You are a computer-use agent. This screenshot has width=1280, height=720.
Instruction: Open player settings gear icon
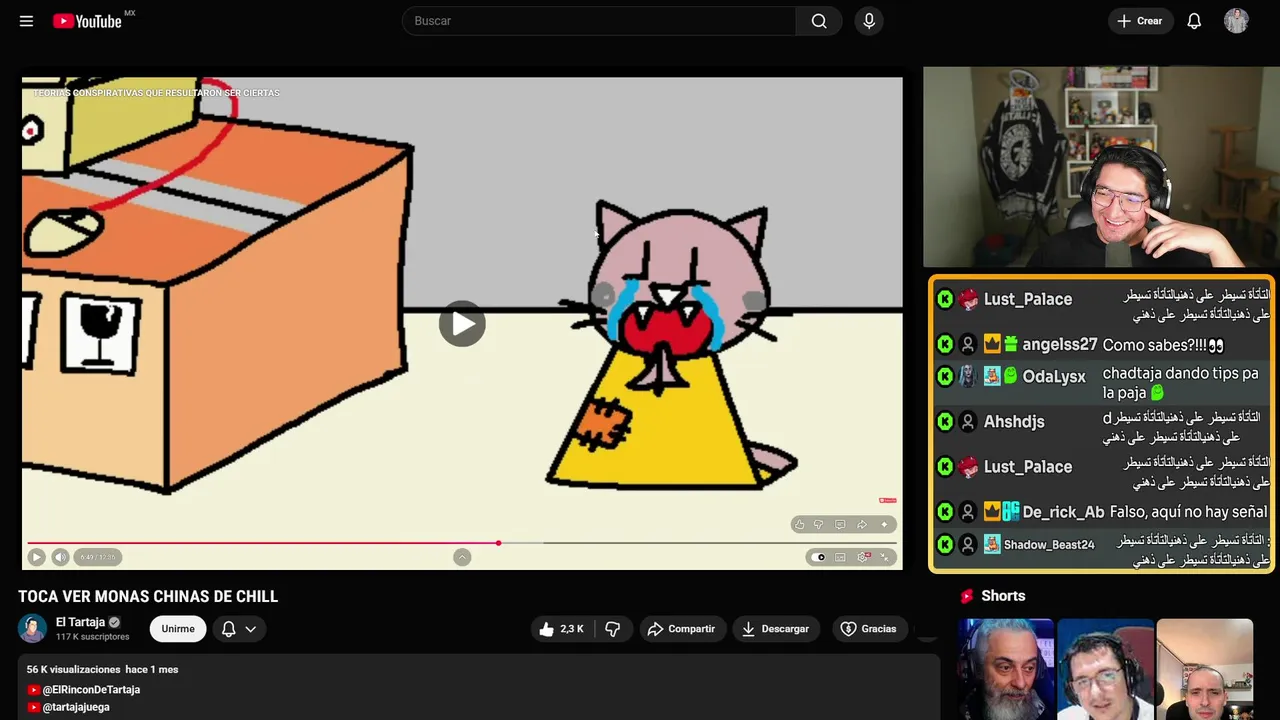pos(863,557)
